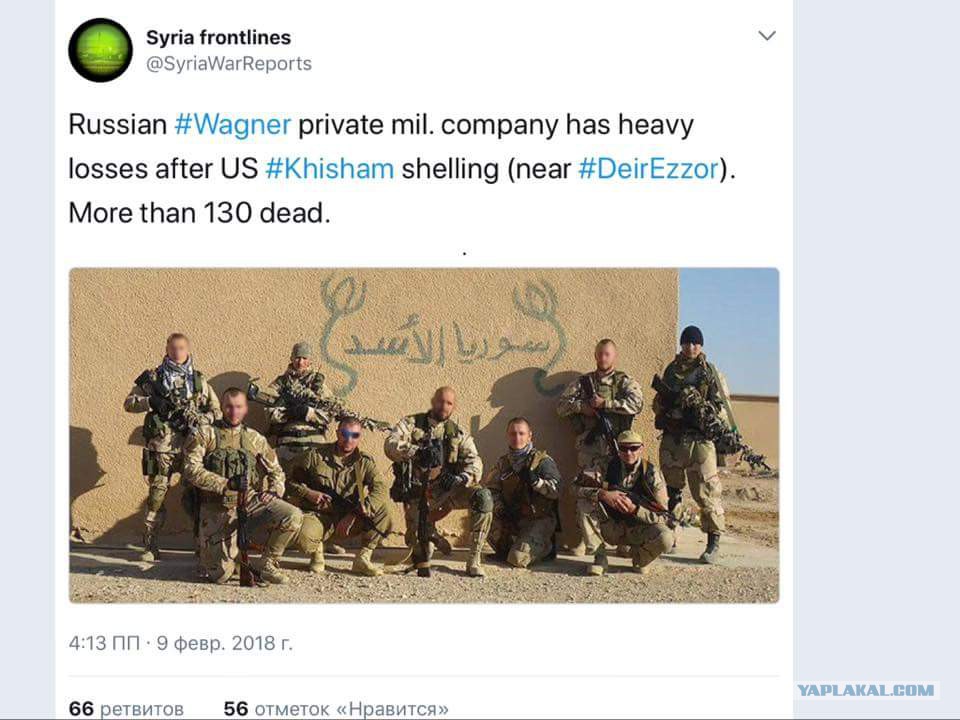Follow the #Khisham hashtag link
The width and height of the screenshot is (960, 720).
tap(330, 168)
